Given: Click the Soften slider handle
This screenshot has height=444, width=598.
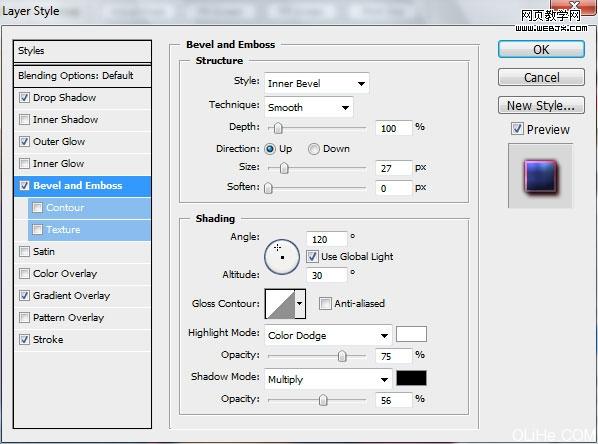Looking at the screenshot, I should click(x=268, y=188).
